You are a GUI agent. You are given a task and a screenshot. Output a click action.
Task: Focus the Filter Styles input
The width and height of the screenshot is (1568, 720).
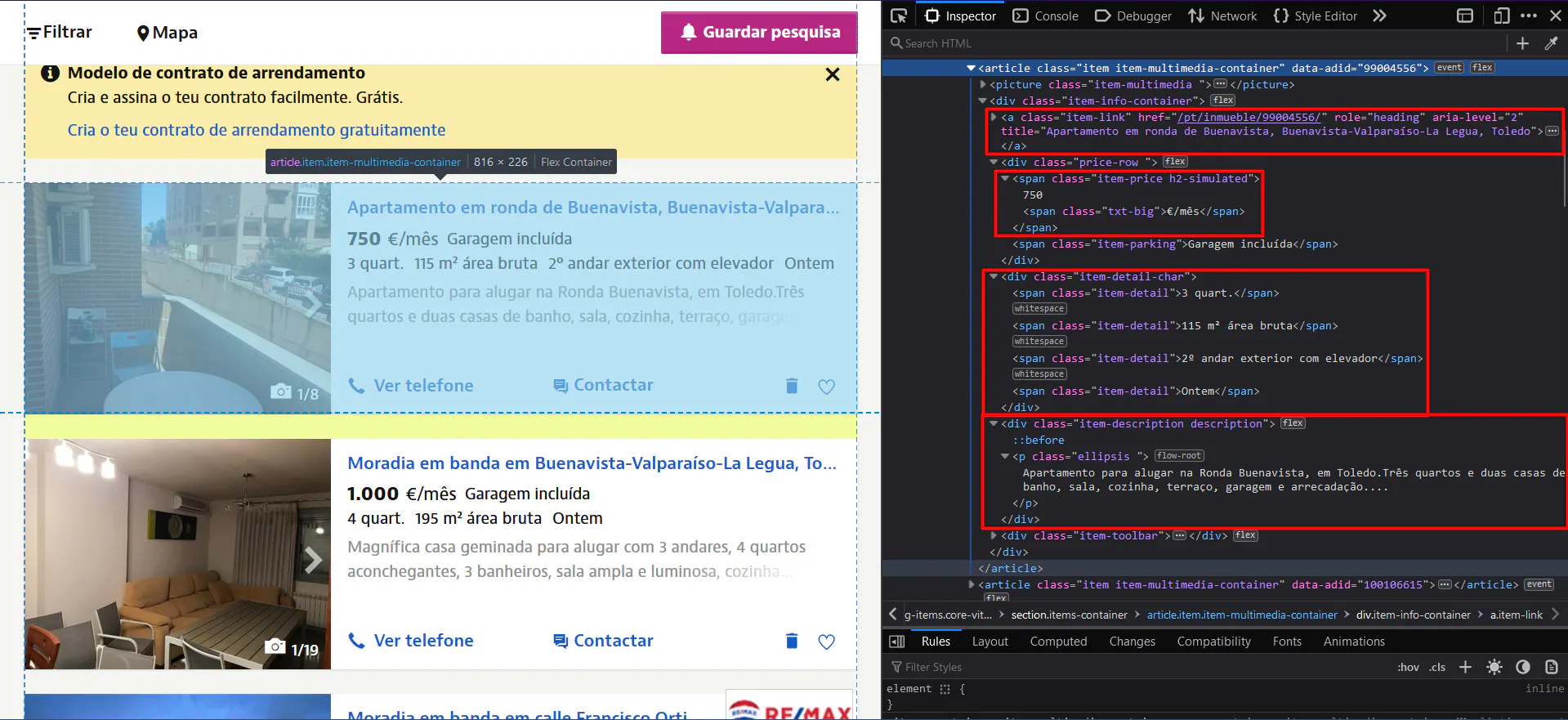point(1136,667)
